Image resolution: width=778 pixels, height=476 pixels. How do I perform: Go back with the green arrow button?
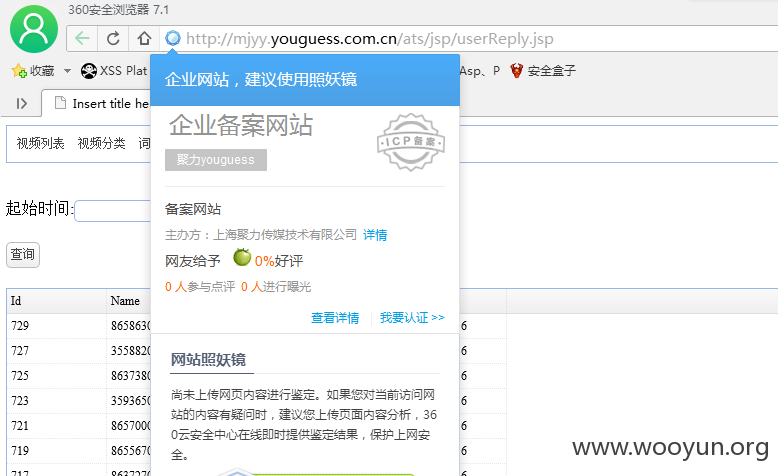pos(82,38)
